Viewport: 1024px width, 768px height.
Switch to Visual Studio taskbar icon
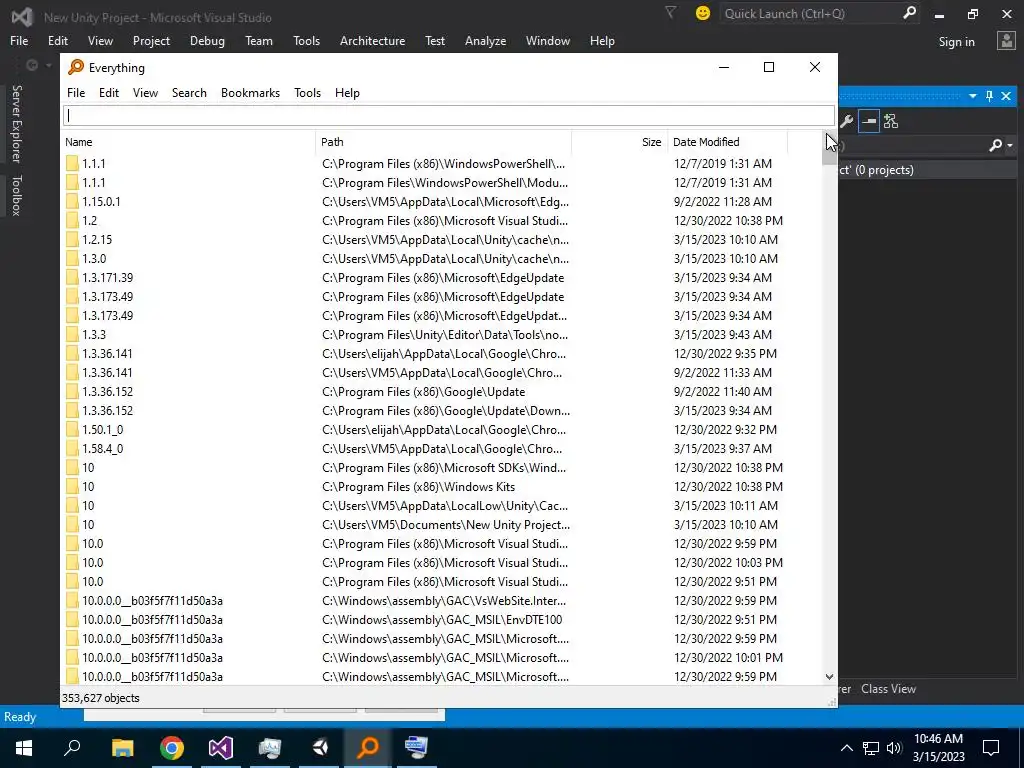221,747
